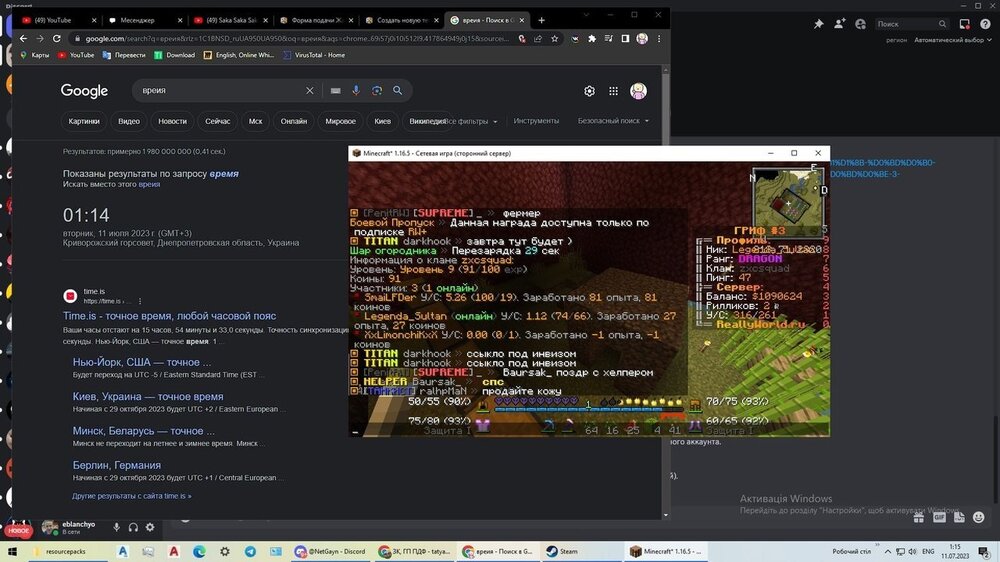This screenshot has width=1000, height=562.
Task: Open Google apps grid
Action: click(x=614, y=91)
